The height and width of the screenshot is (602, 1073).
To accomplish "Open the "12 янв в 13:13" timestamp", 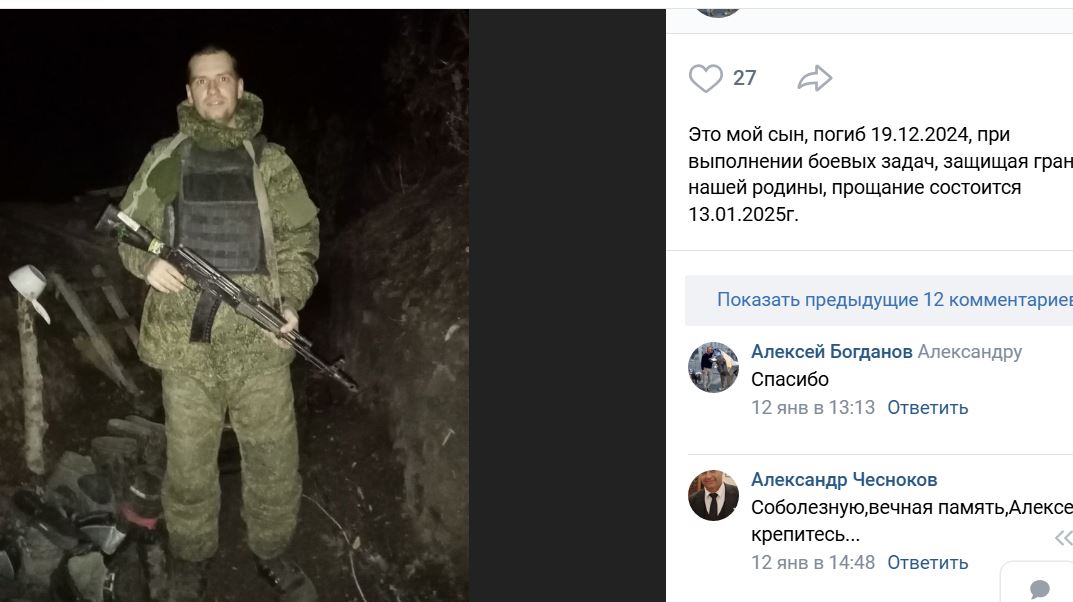I will [x=813, y=408].
